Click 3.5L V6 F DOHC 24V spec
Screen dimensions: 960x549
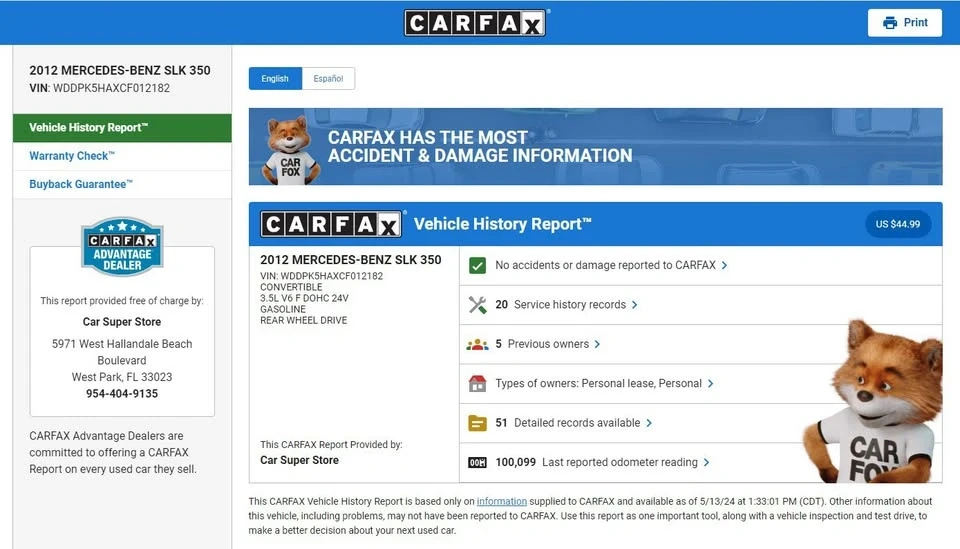304,298
